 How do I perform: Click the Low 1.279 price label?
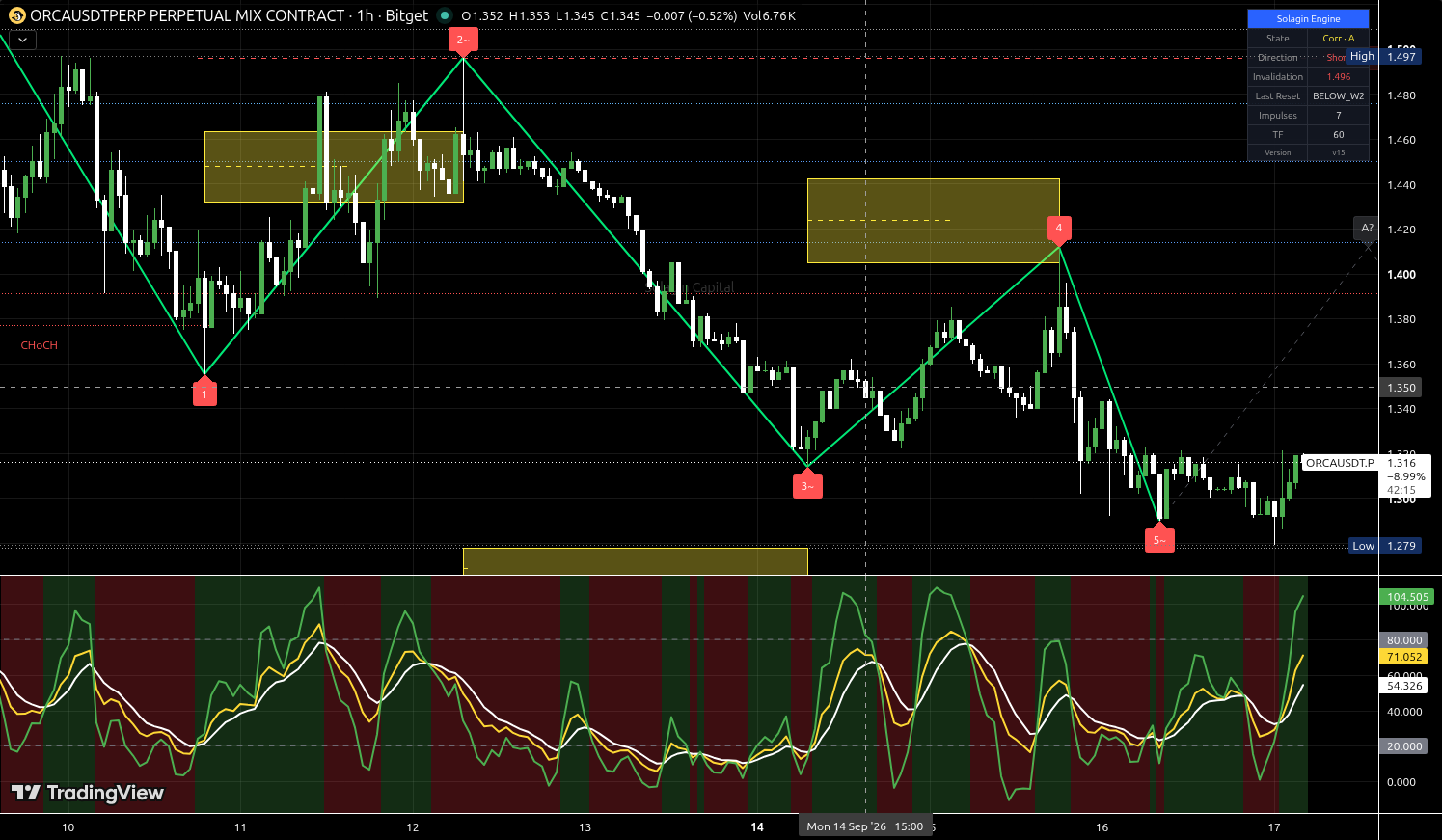click(1384, 546)
